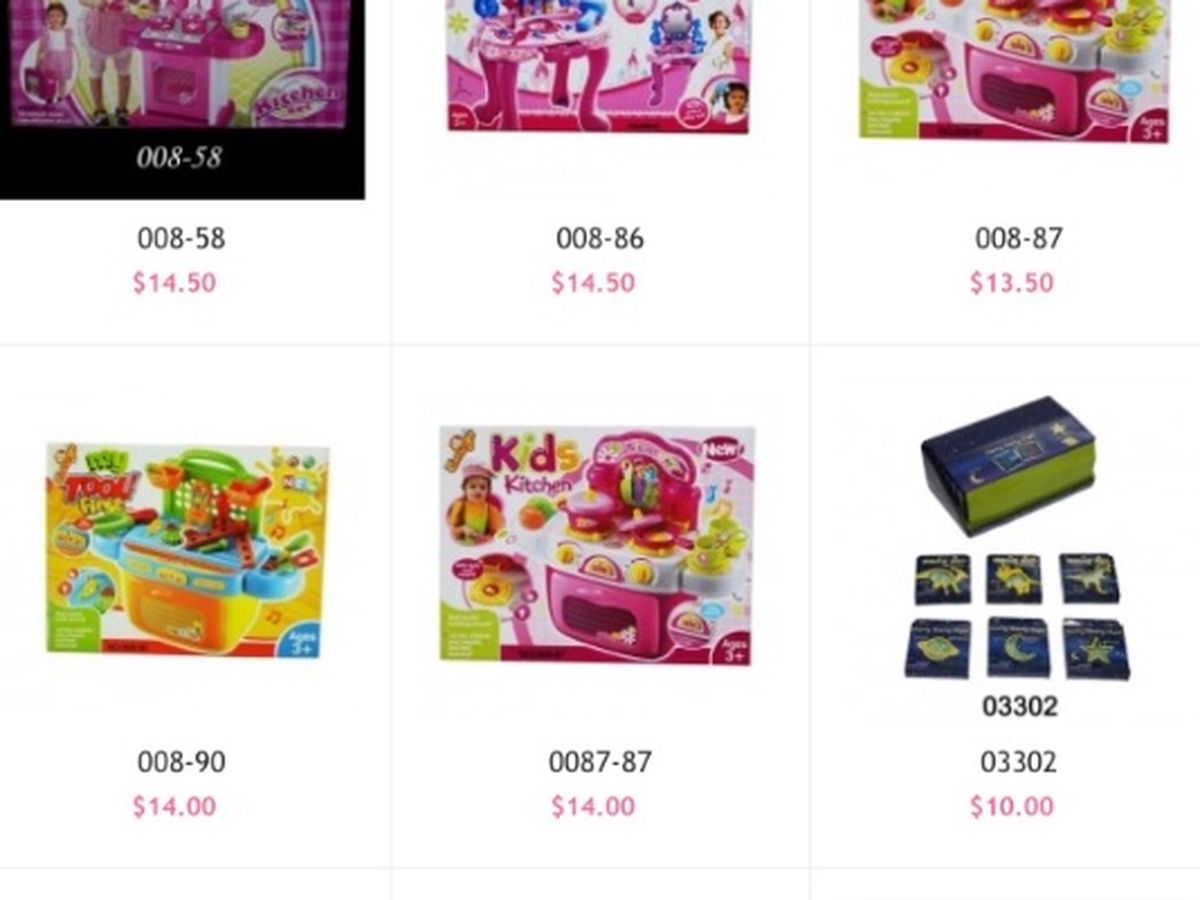Select the $13.50 price under 008-87
The height and width of the screenshot is (900, 1200).
(1011, 283)
